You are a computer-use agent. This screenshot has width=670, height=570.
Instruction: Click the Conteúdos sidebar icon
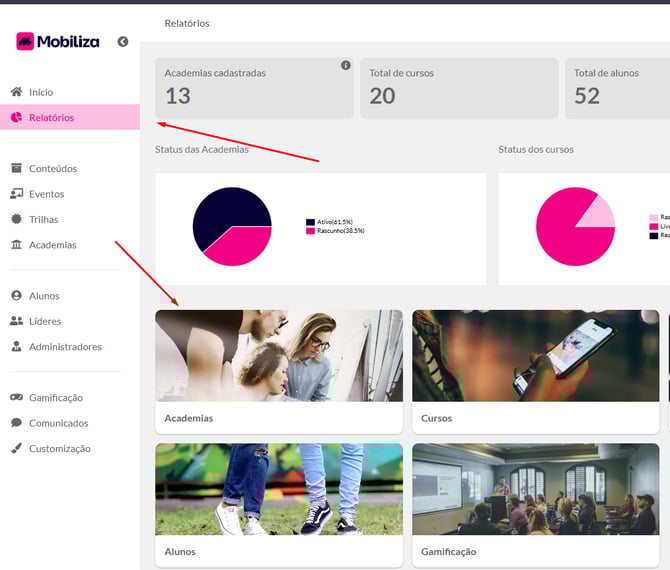16,169
